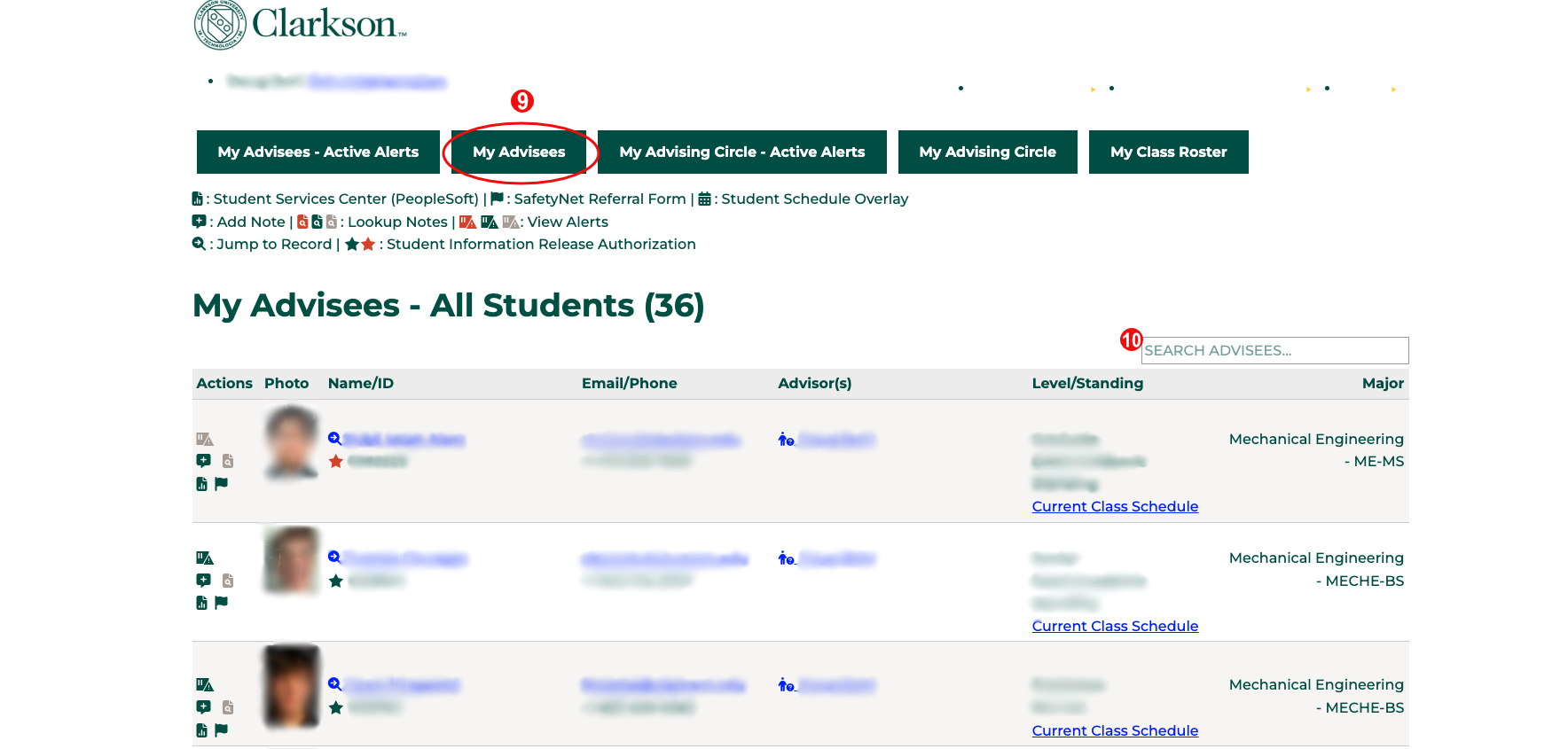The height and width of the screenshot is (749, 1568).
Task: Open third student's Current Class Schedule link
Action: 1115,731
